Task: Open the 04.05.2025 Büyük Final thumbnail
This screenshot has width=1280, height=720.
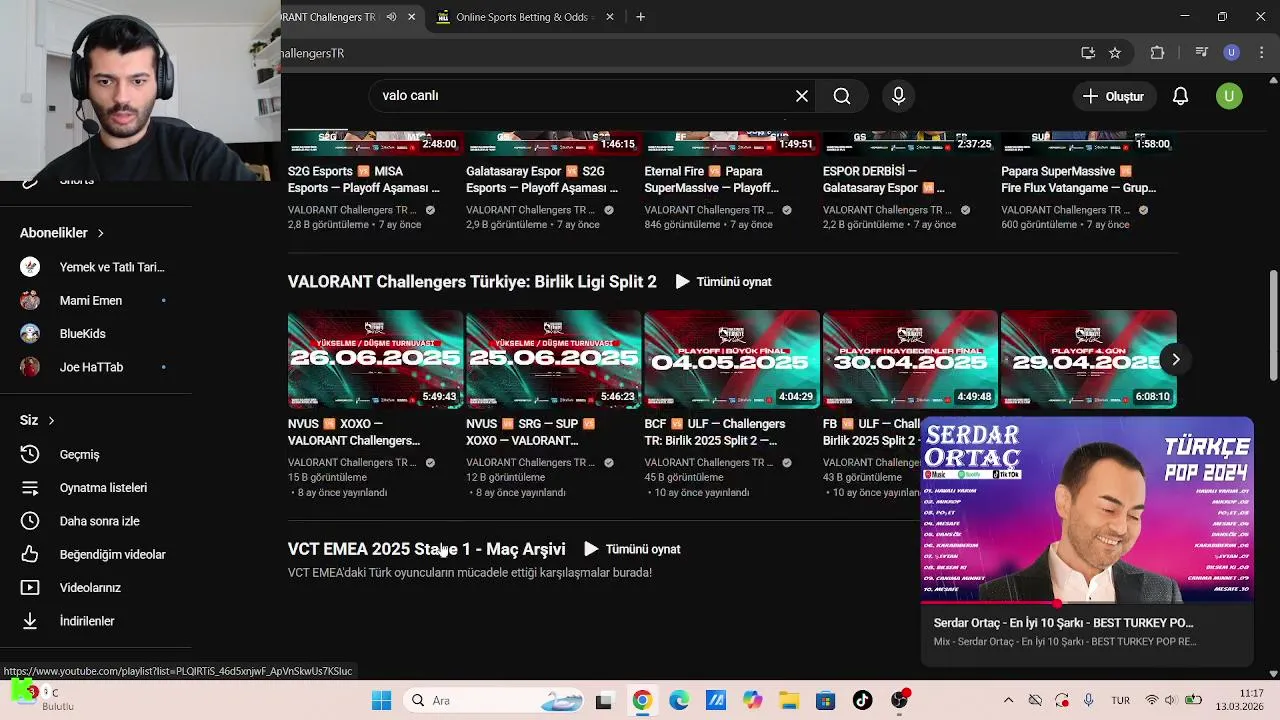Action: [x=732, y=359]
